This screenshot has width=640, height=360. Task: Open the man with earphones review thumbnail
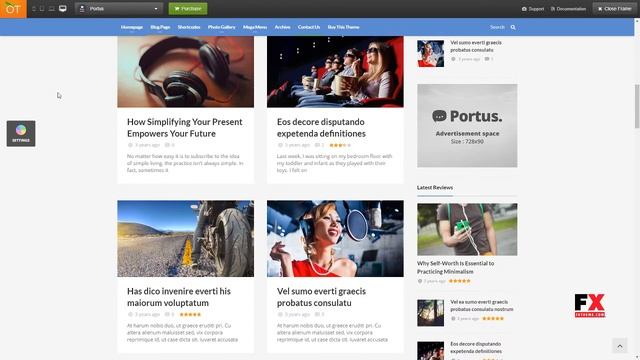tap(467, 229)
